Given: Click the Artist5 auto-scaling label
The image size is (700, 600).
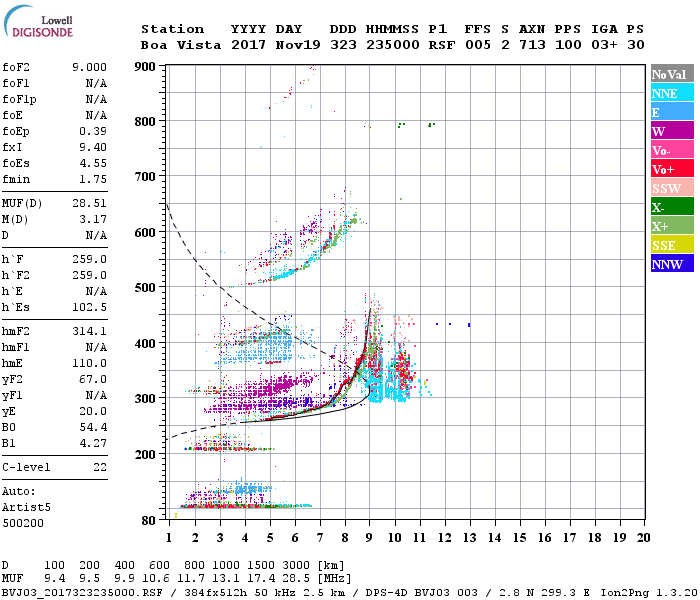Looking at the screenshot, I should click(26, 508).
